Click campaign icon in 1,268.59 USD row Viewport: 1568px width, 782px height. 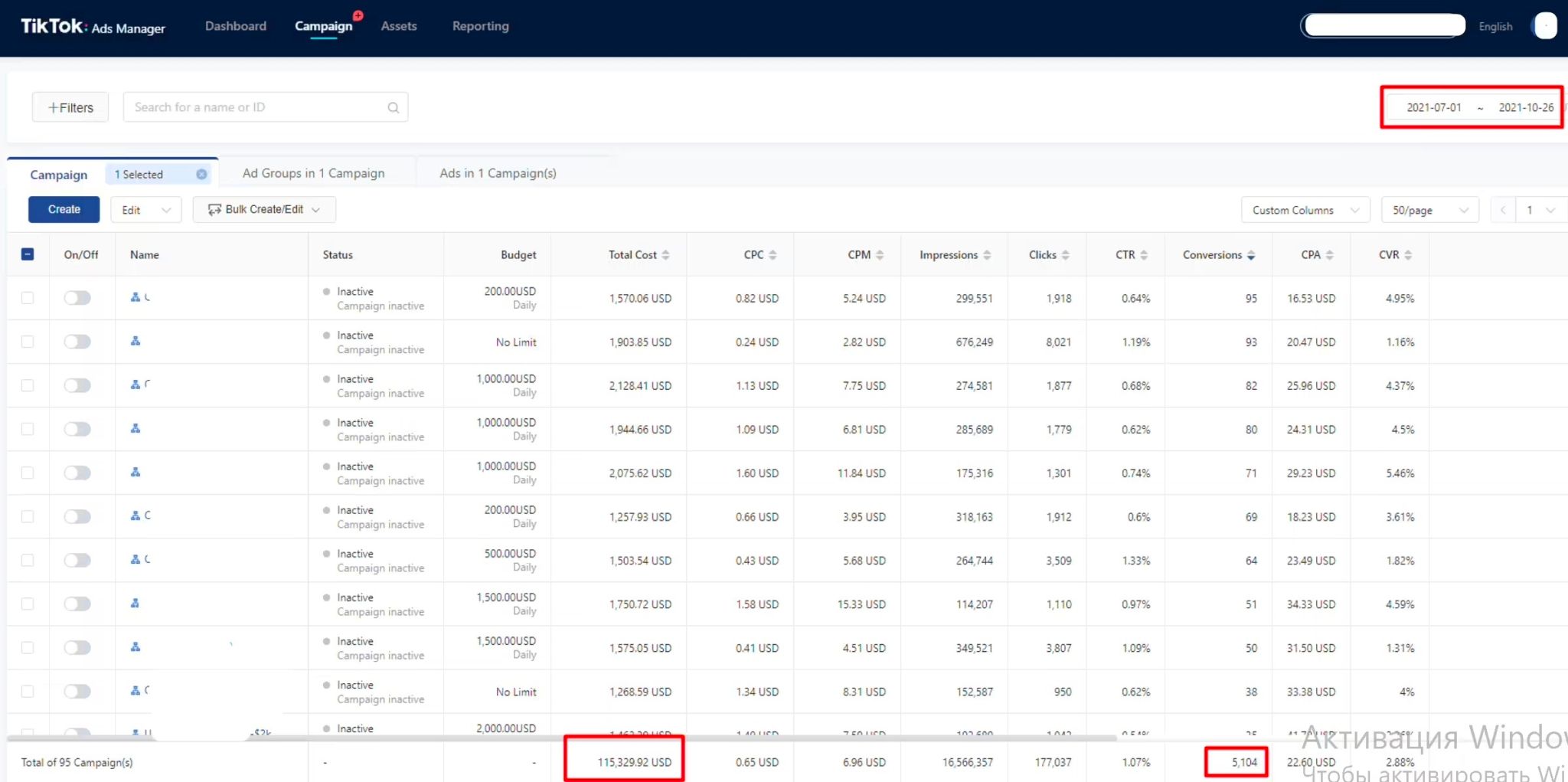tap(136, 690)
